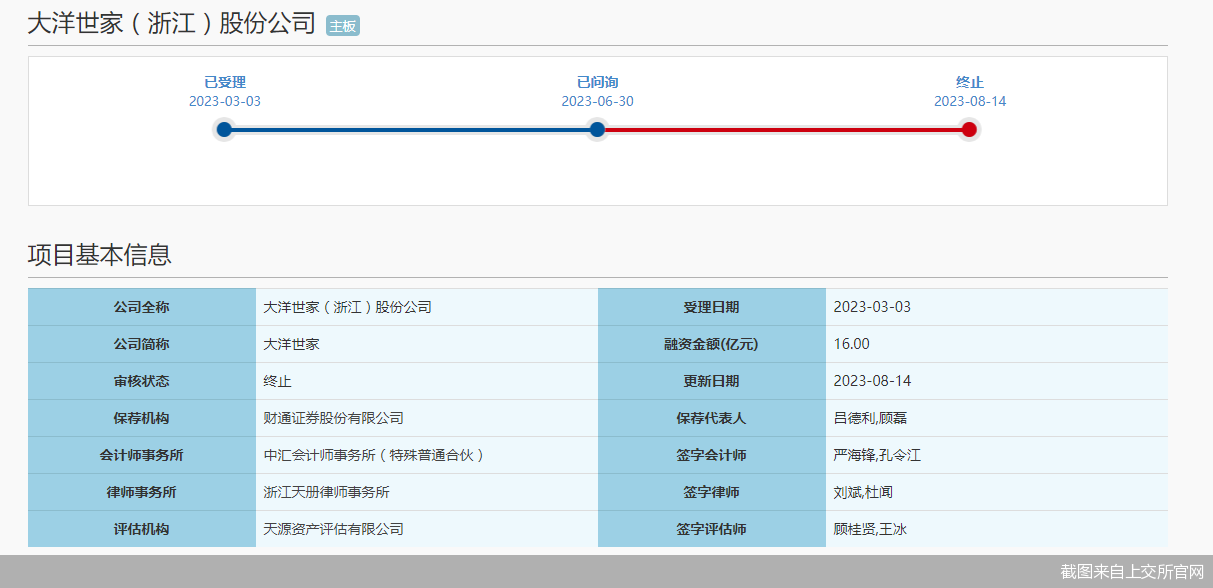The image size is (1213, 588).
Task: Click the 已问询 timeline node dot
Action: coord(597,129)
